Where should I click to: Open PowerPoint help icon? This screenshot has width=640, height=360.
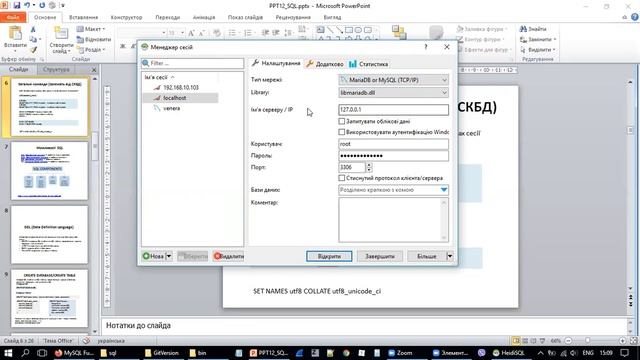click(635, 17)
